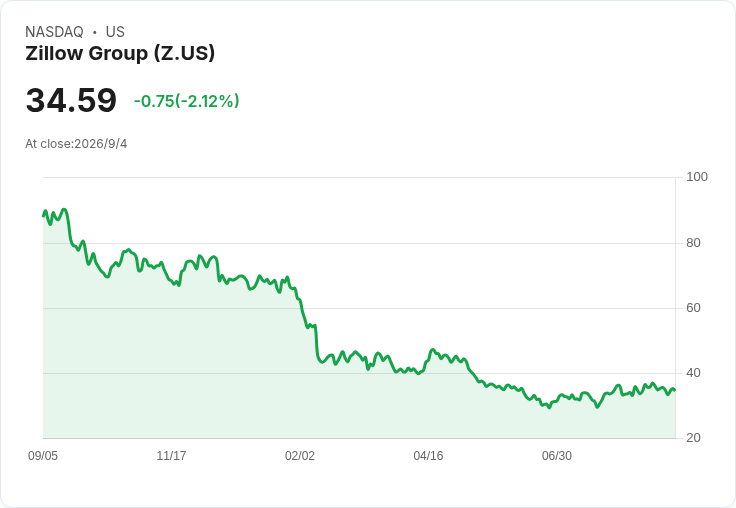The width and height of the screenshot is (736, 508).
Task: Select the 06/30 date axis label
Action: (557, 455)
